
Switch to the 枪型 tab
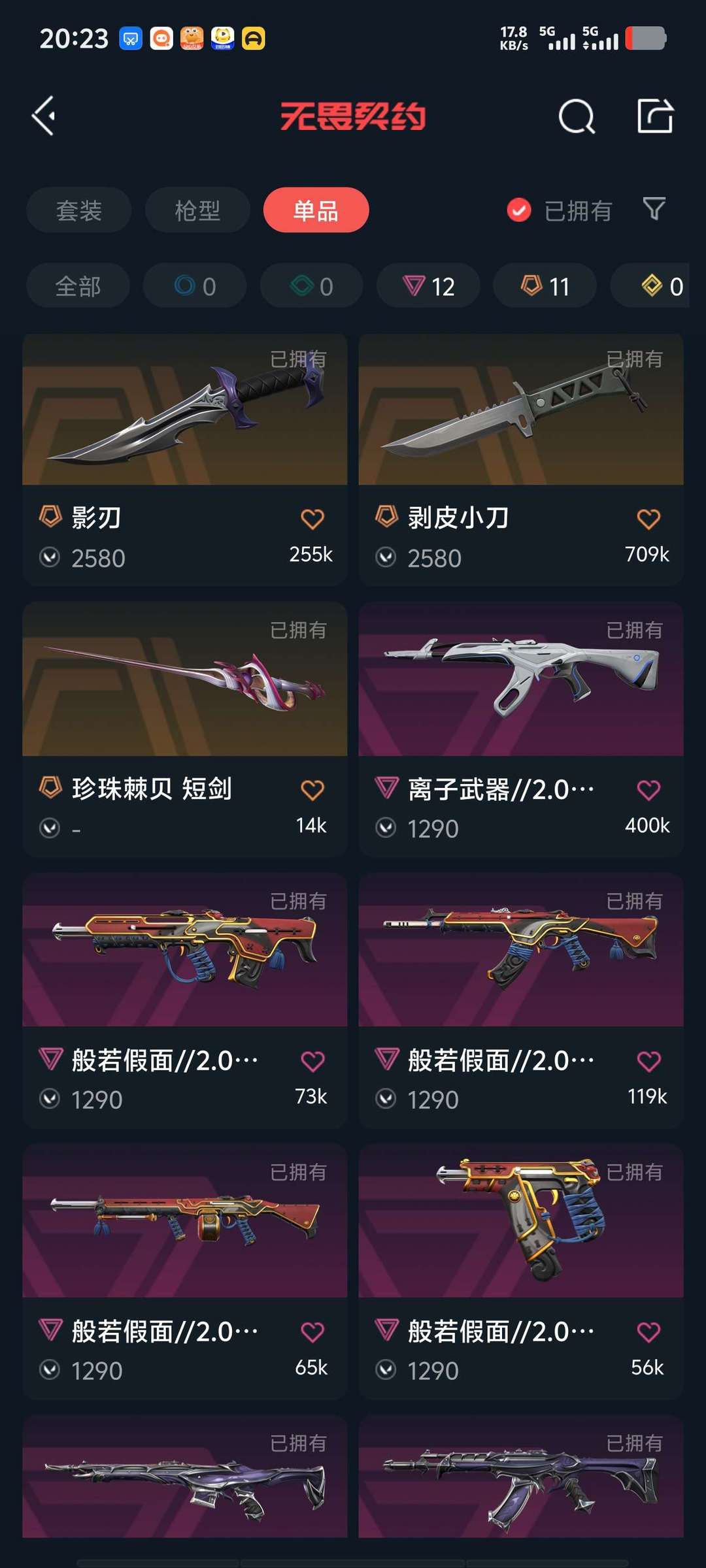coord(197,210)
